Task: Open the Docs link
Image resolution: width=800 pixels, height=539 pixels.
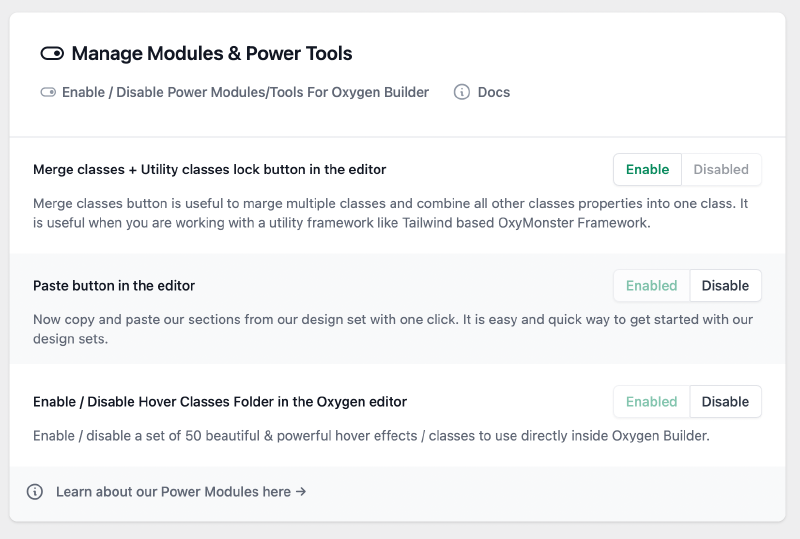Action: 494,92
